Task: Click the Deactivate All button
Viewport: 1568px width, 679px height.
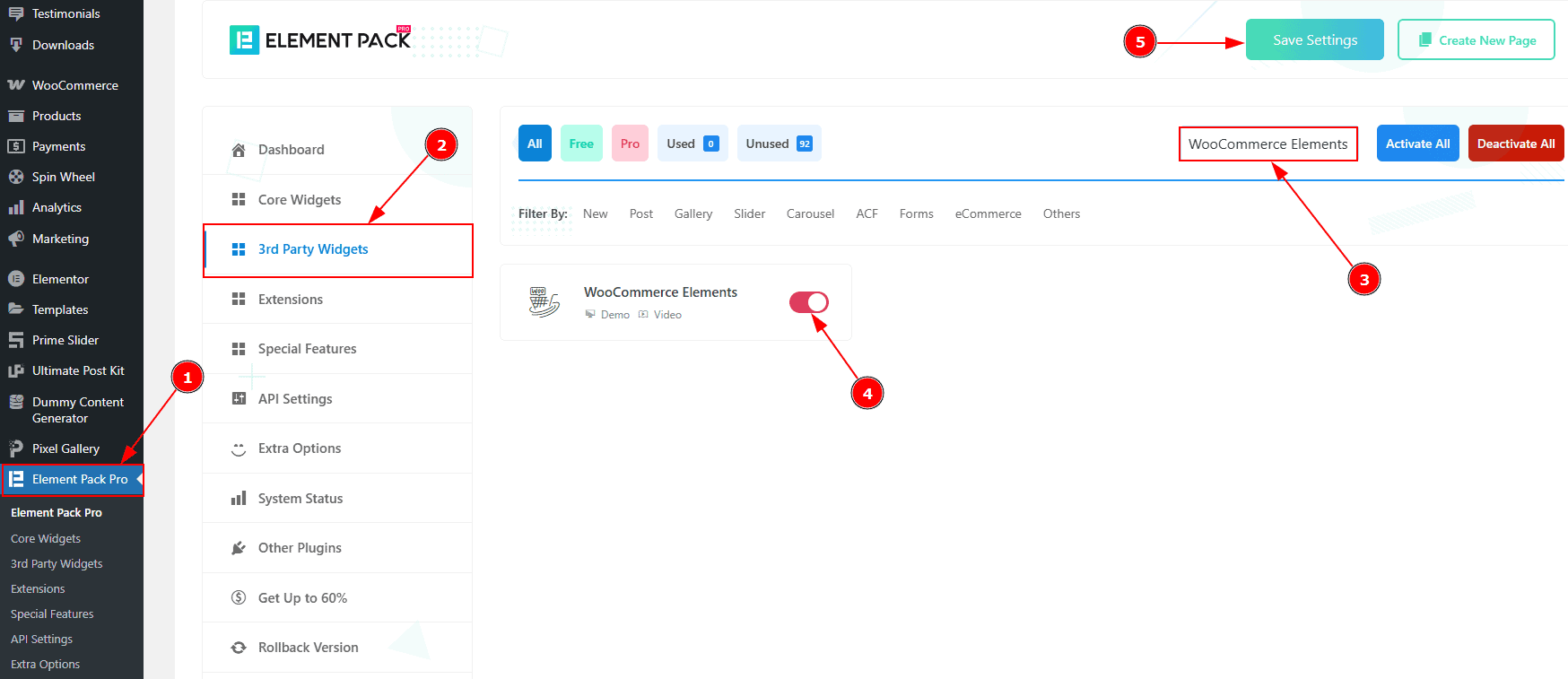Action: point(1516,144)
